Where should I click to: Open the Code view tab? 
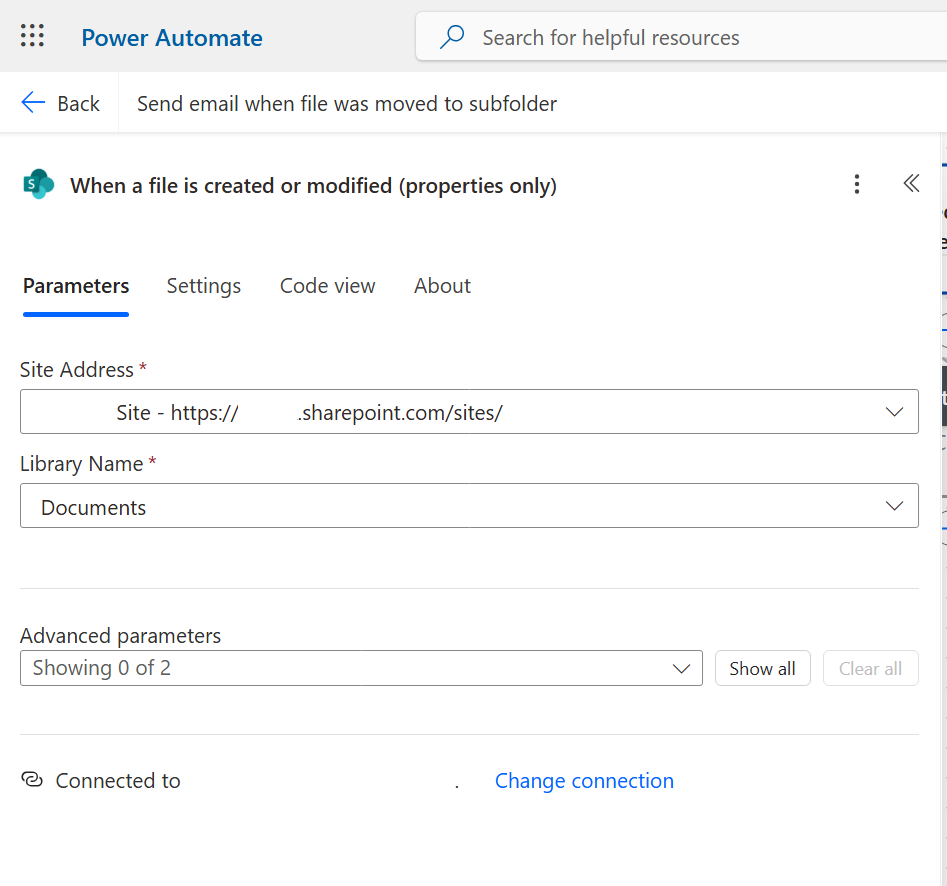(x=327, y=286)
